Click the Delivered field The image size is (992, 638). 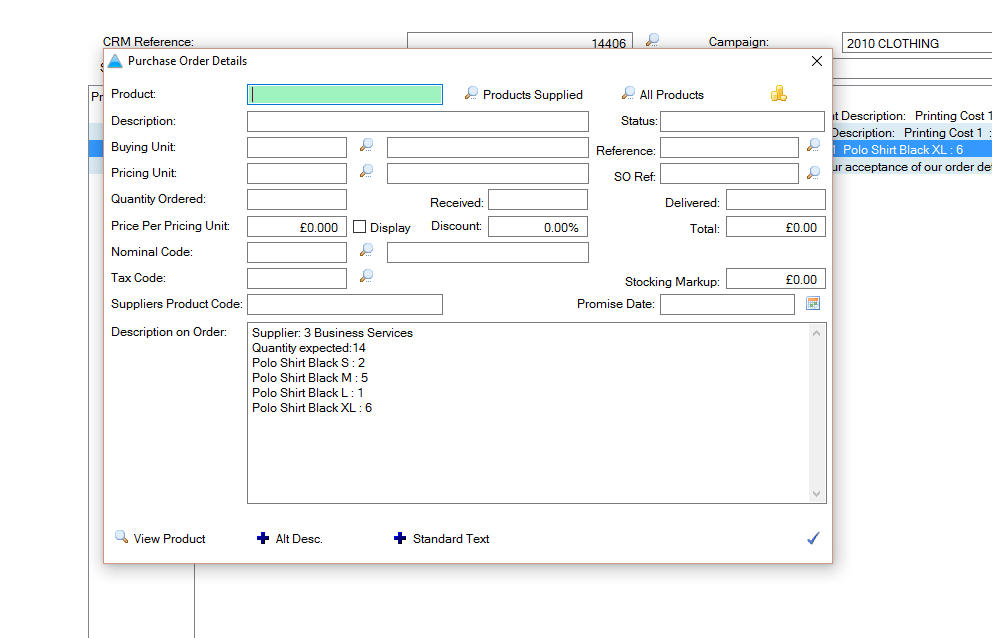pos(776,199)
